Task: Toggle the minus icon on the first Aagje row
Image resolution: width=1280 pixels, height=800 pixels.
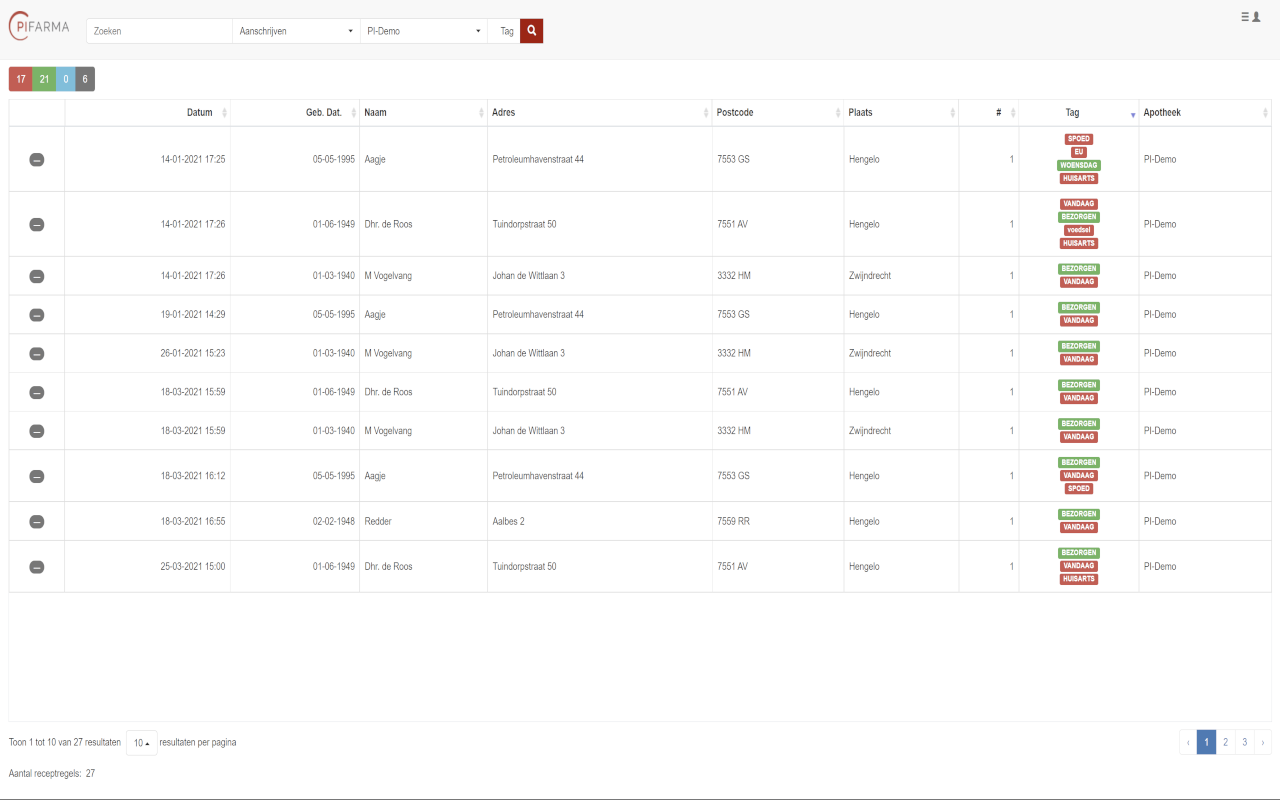Action: click(37, 158)
